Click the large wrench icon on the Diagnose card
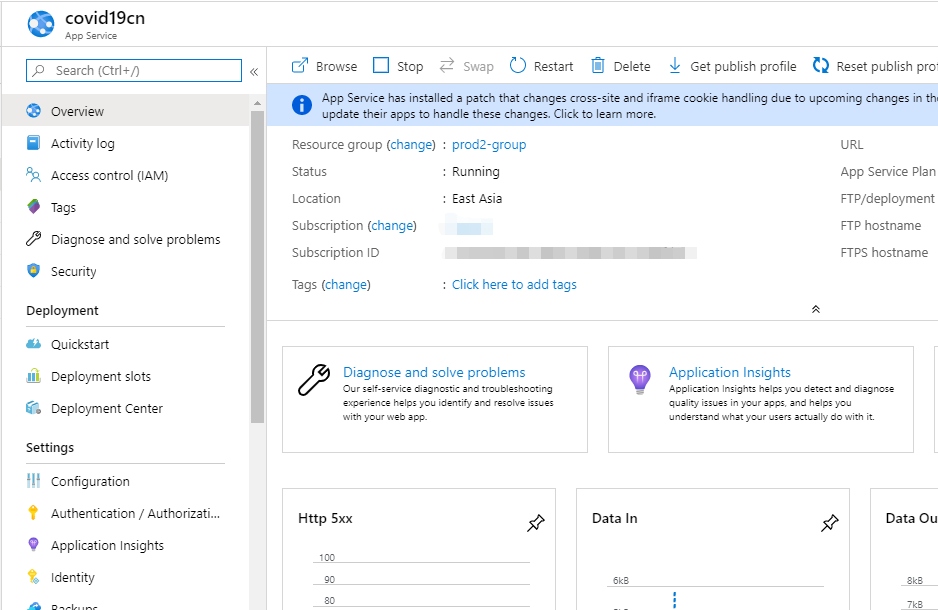This screenshot has height=610, width=938. click(314, 380)
